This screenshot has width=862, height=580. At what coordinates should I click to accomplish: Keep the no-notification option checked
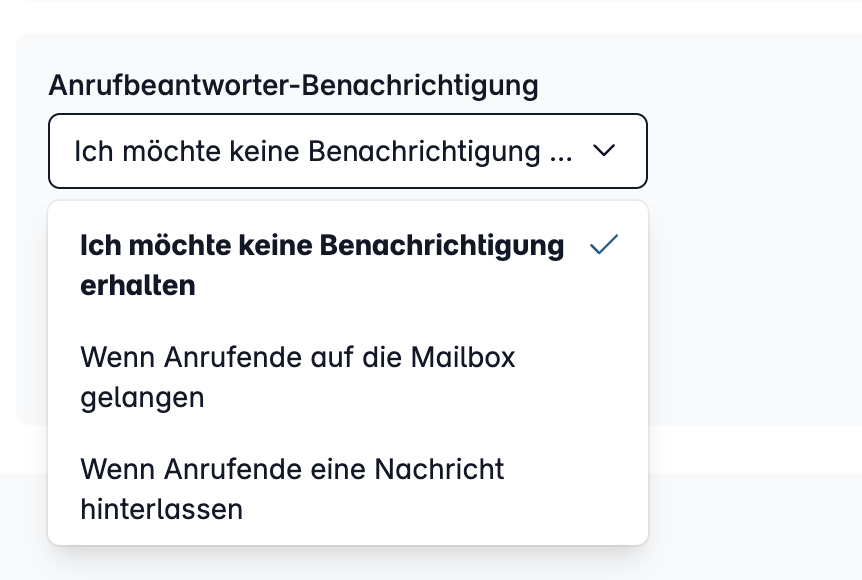click(348, 265)
